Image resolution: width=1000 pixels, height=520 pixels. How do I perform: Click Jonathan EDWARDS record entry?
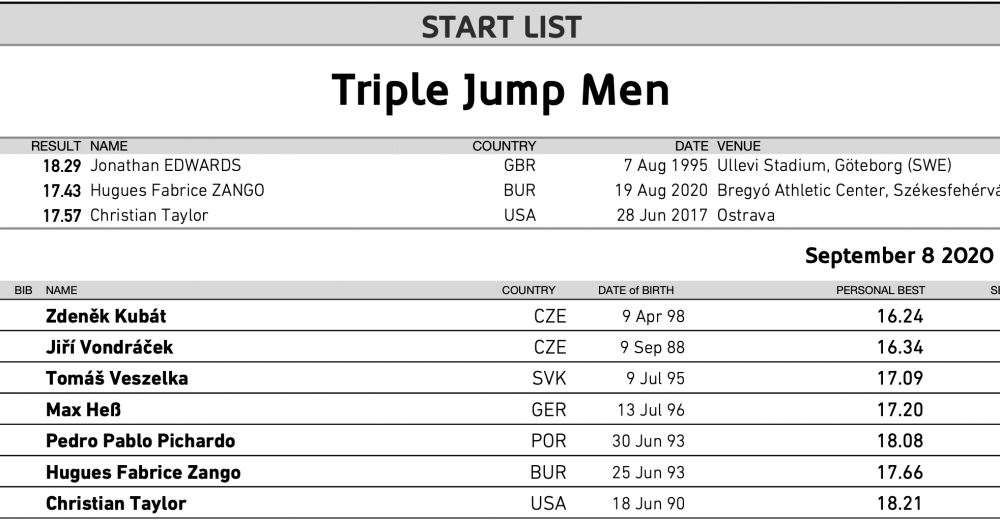[x=165, y=165]
